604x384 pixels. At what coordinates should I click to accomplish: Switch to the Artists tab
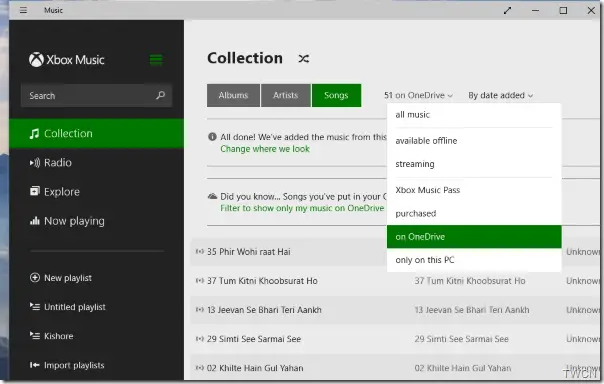click(x=285, y=95)
